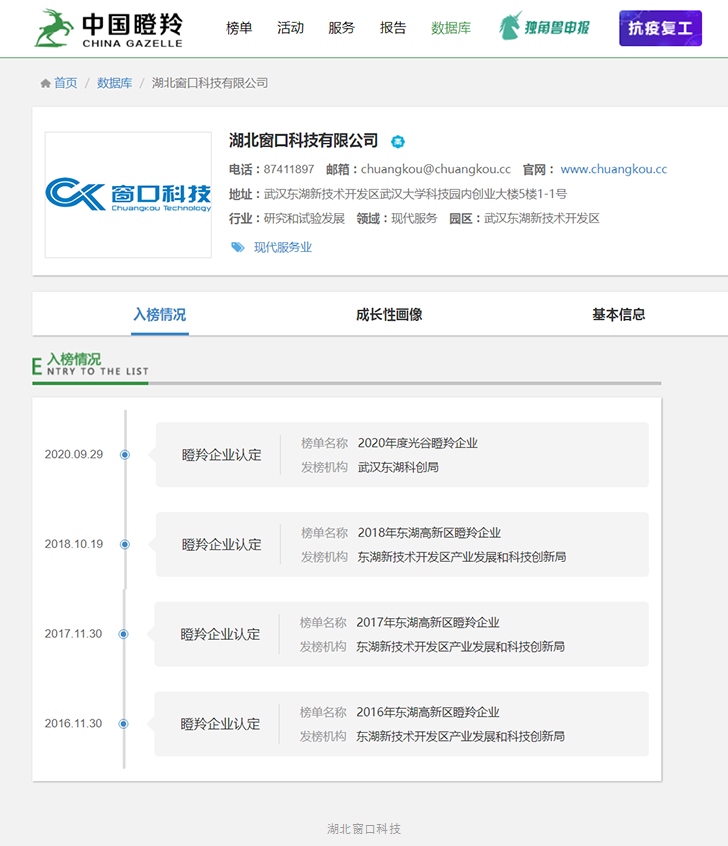The image size is (728, 846).
Task: Click phone number 87411897
Action: [289, 169]
